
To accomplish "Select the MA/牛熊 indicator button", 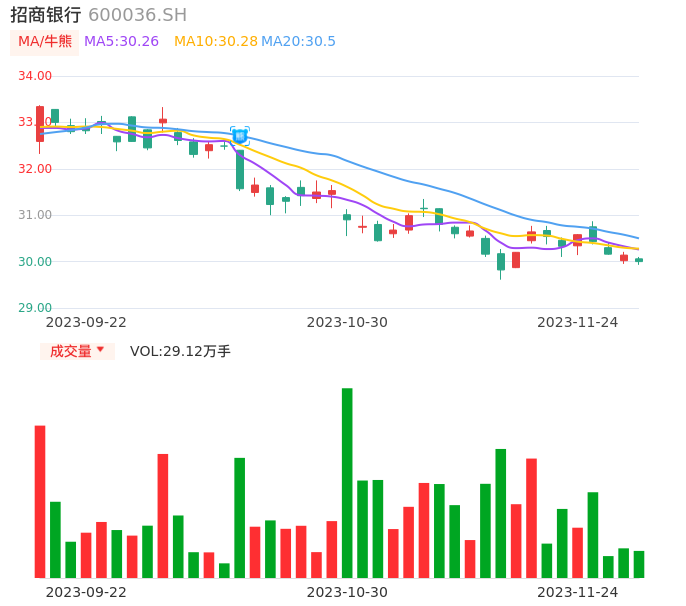I will point(45,42).
